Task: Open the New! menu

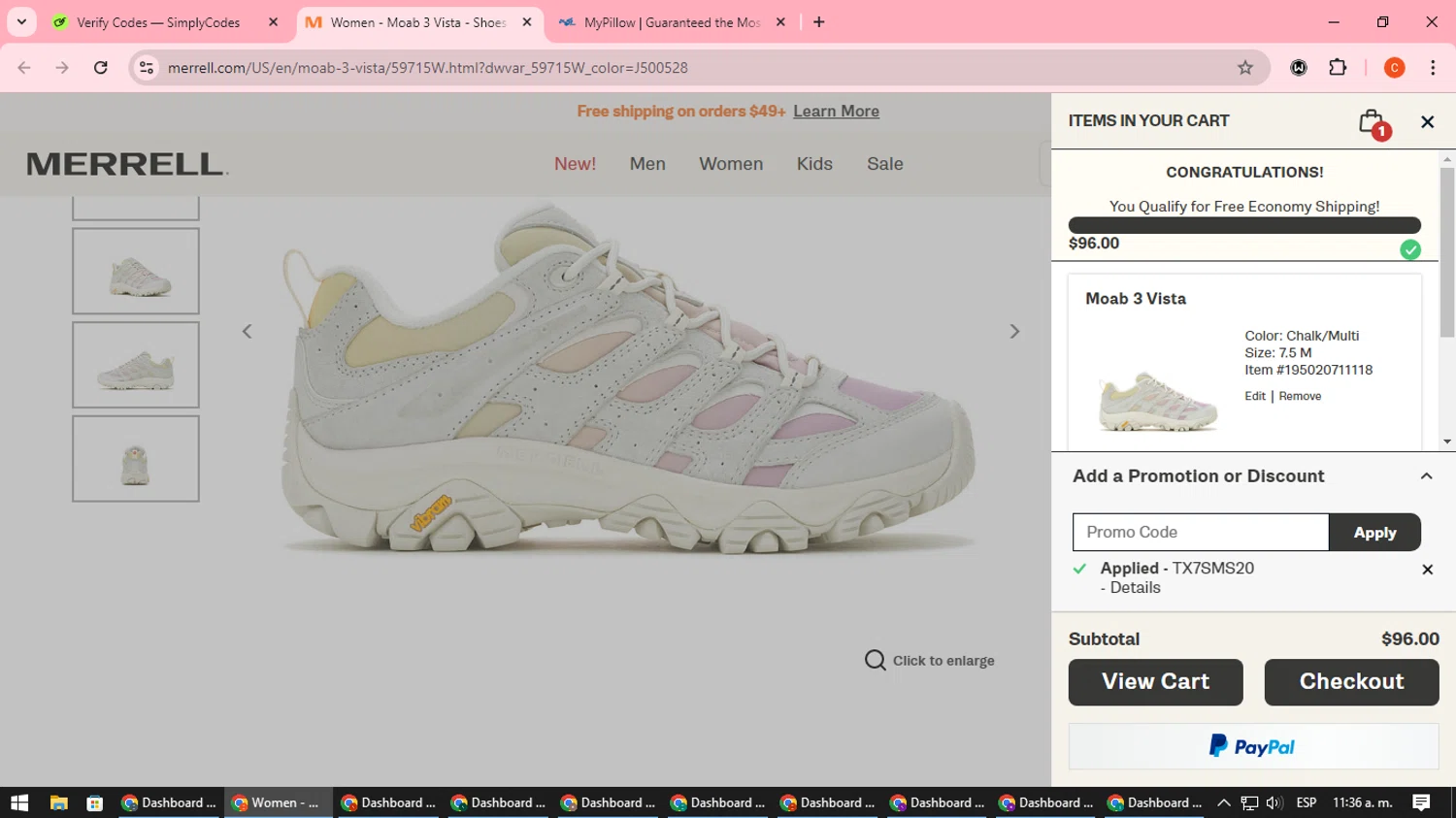Action: (x=575, y=164)
